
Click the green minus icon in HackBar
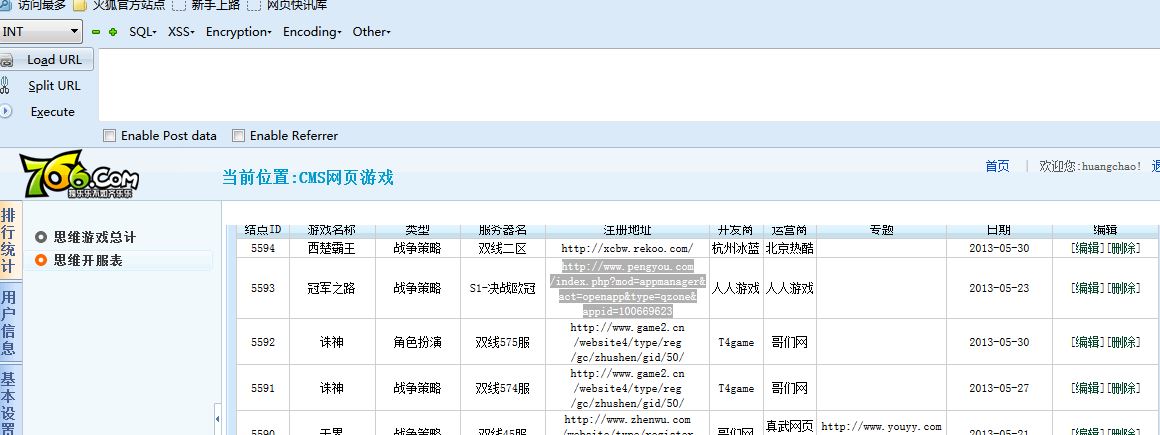tap(95, 32)
